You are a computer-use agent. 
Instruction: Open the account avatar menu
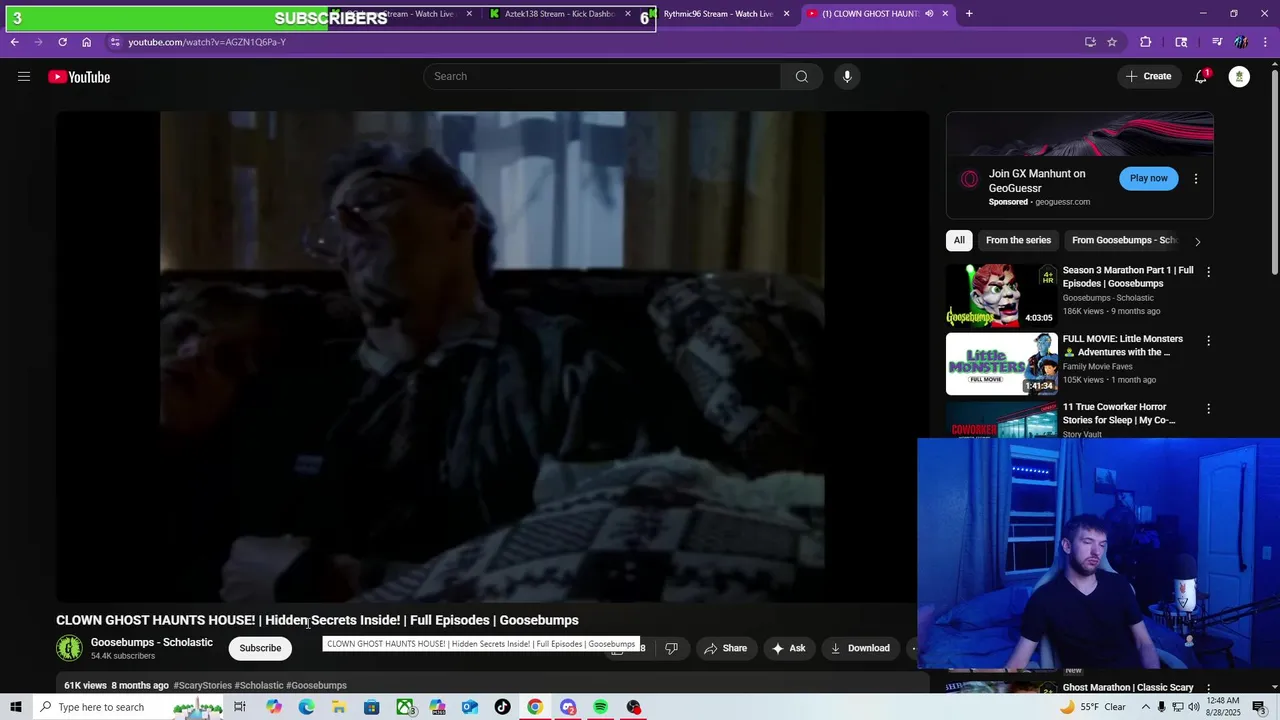coord(1239,77)
